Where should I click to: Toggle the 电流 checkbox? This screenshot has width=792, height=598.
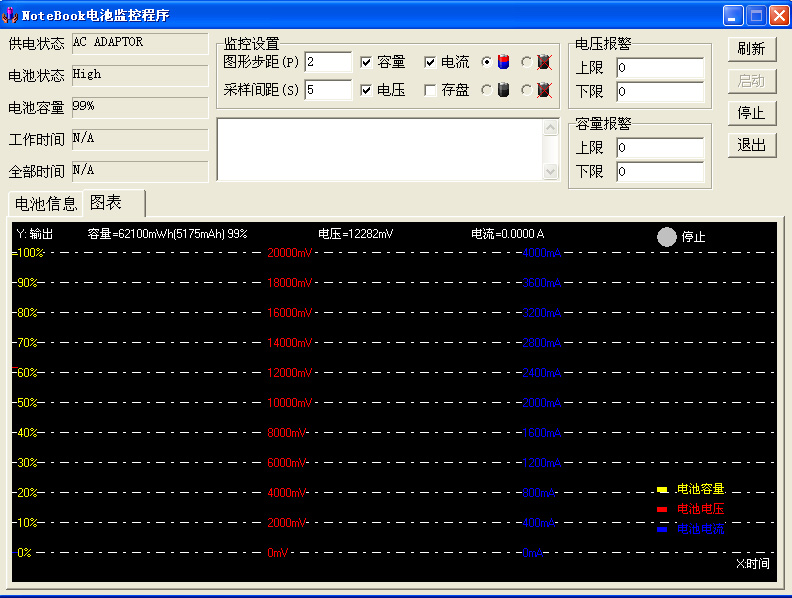[x=430, y=62]
